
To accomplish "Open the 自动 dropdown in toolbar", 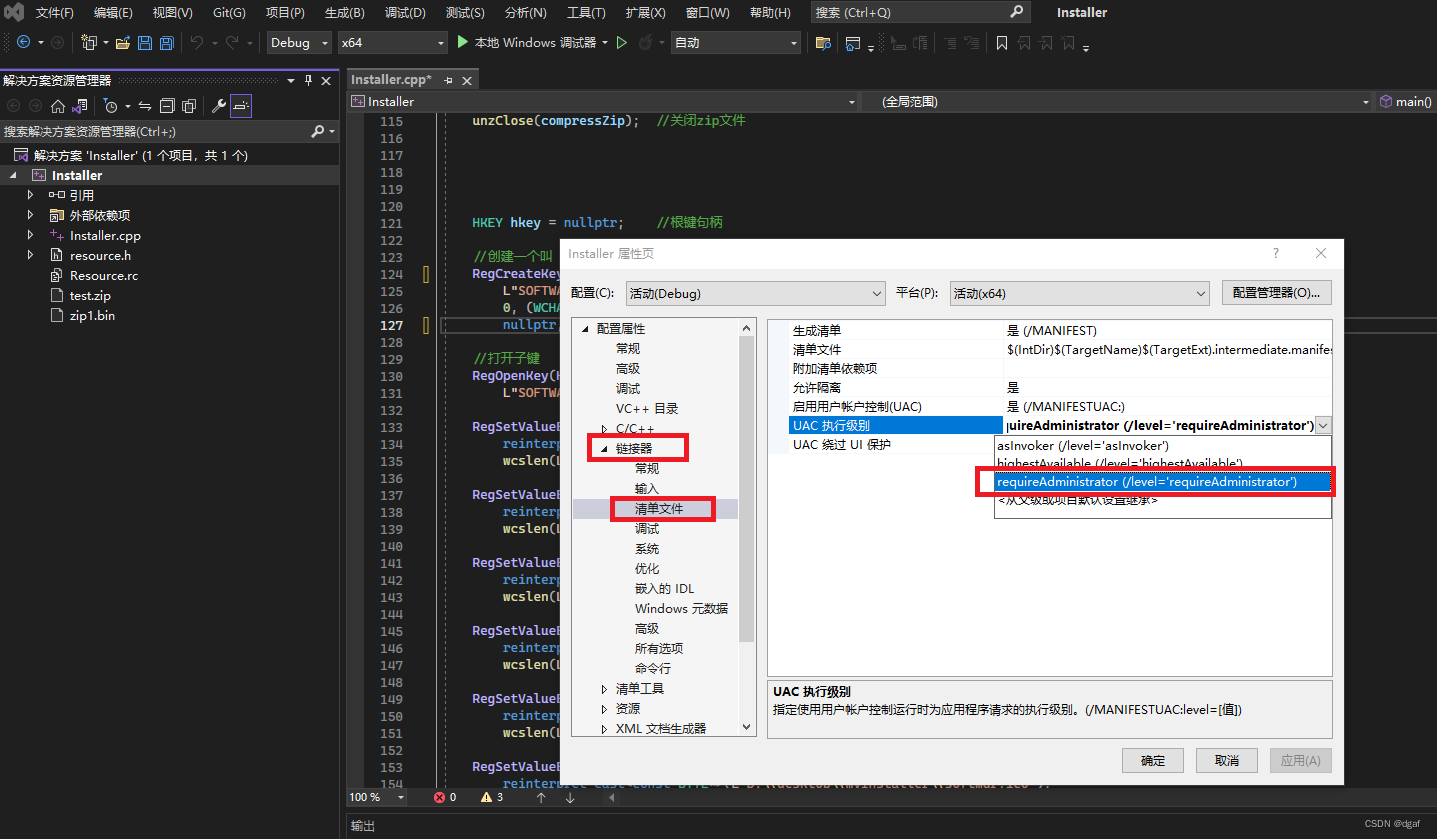I will (737, 43).
